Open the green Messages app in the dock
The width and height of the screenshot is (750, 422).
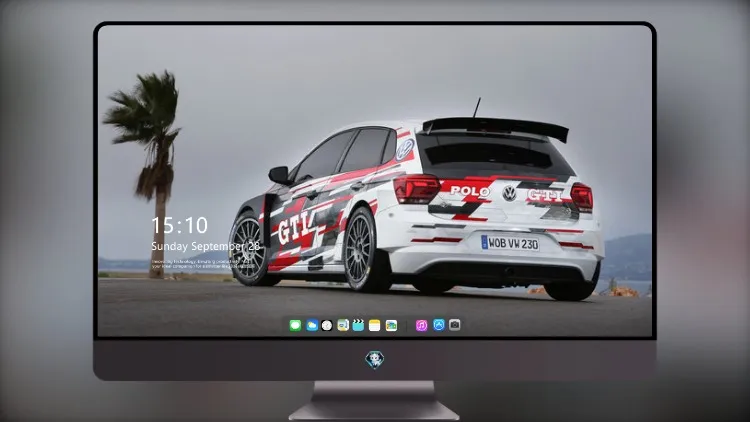(295, 325)
